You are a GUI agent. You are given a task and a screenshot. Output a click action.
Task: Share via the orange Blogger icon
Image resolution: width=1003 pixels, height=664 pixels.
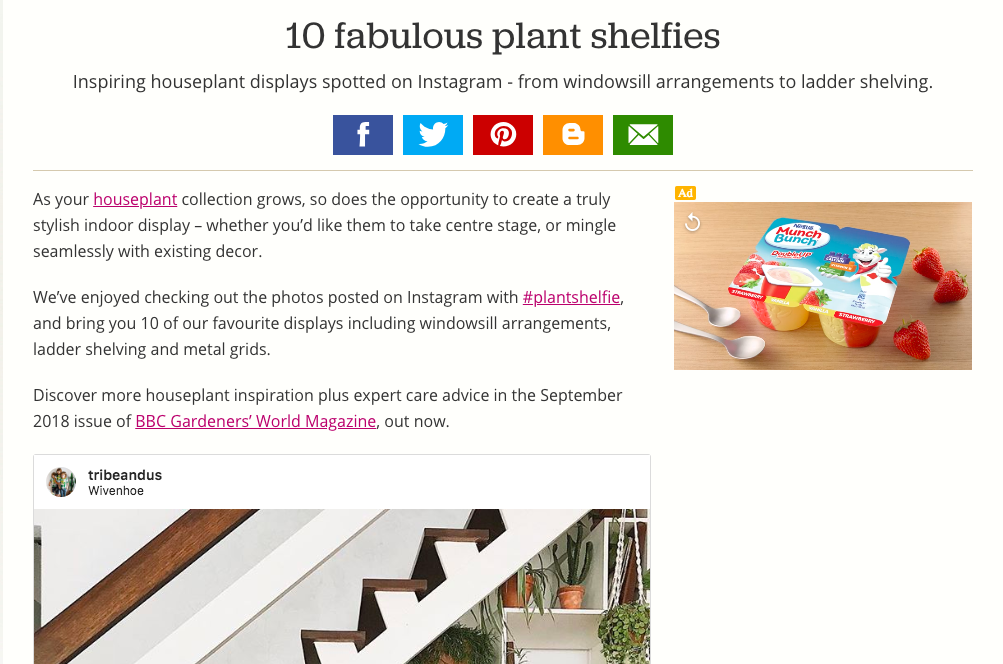(573, 135)
